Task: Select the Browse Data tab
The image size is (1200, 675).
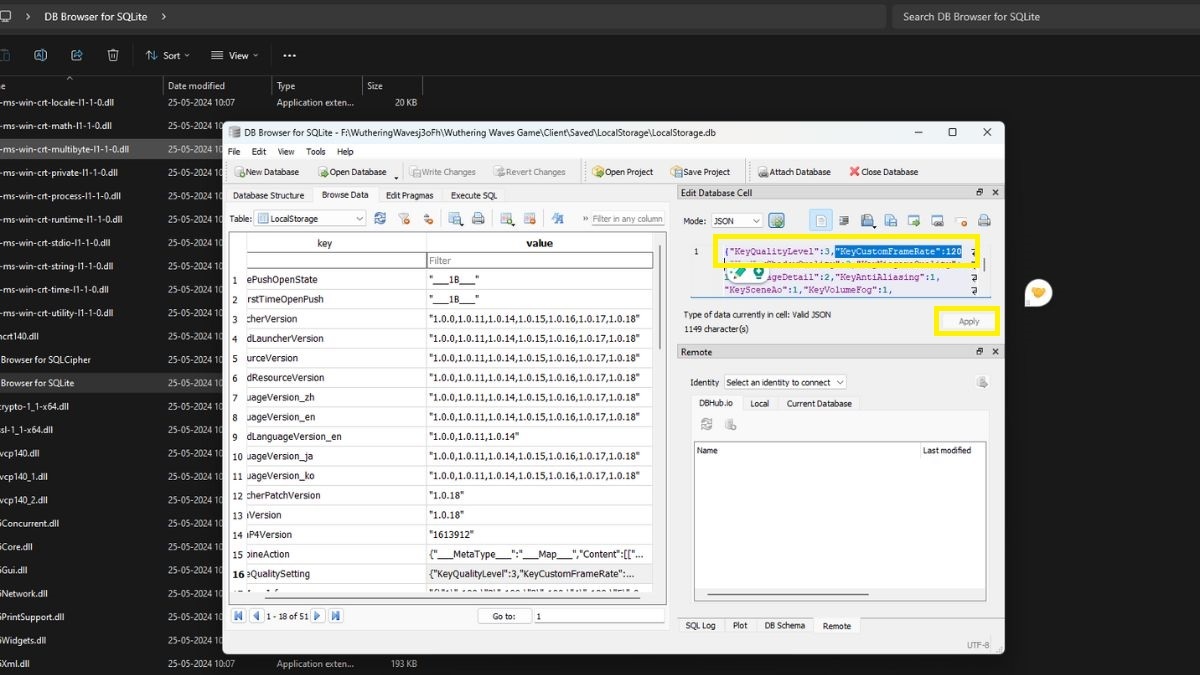Action: click(x=344, y=195)
